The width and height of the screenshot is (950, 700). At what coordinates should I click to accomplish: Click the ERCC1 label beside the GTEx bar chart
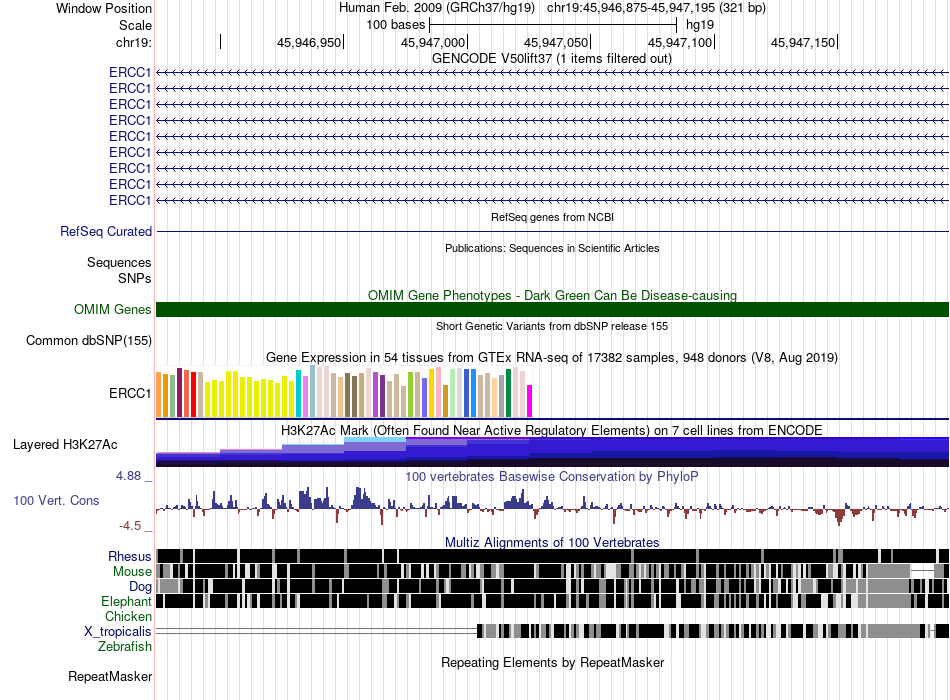(x=130, y=393)
